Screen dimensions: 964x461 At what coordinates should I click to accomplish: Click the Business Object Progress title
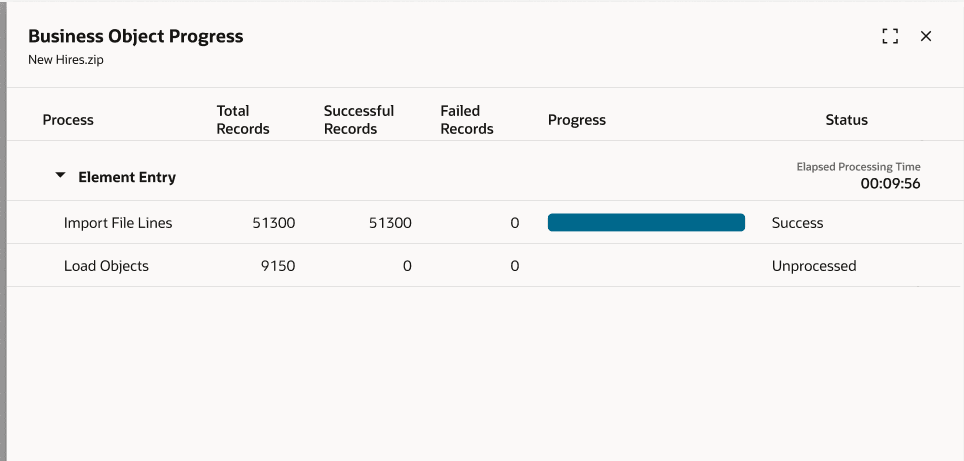click(x=136, y=36)
